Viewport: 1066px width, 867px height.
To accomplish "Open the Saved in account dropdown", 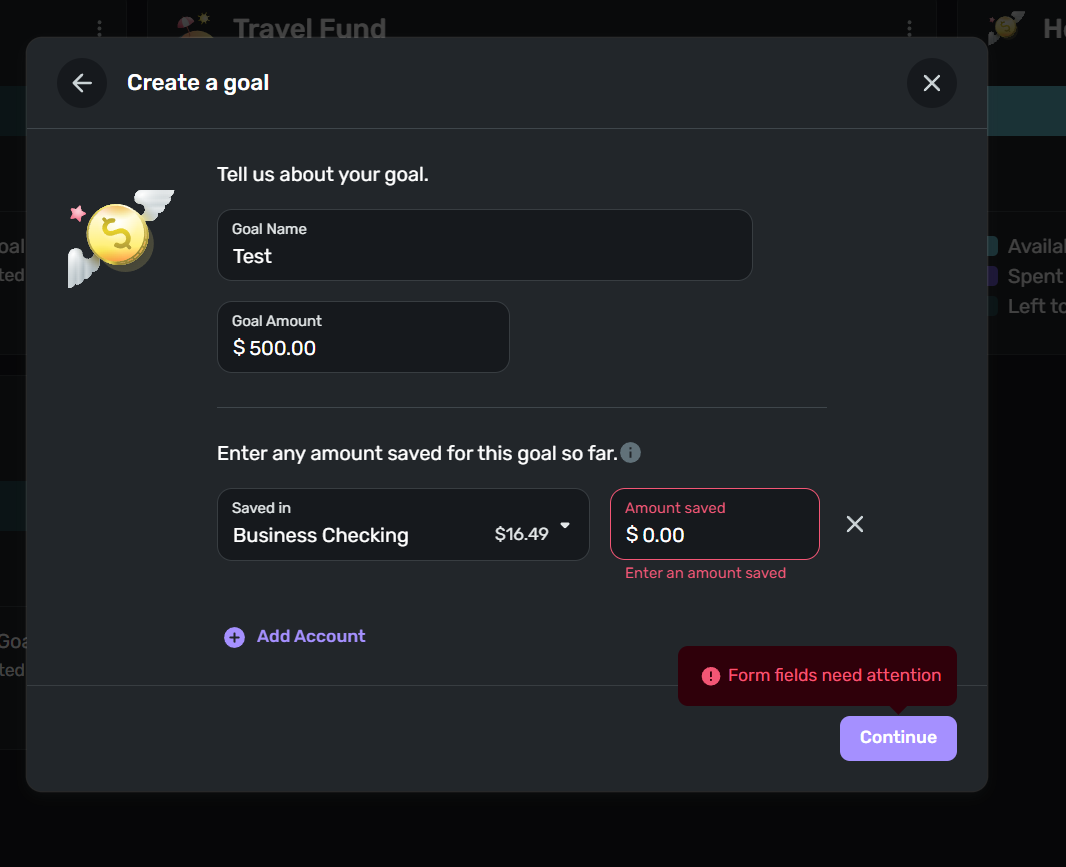I will coord(403,524).
